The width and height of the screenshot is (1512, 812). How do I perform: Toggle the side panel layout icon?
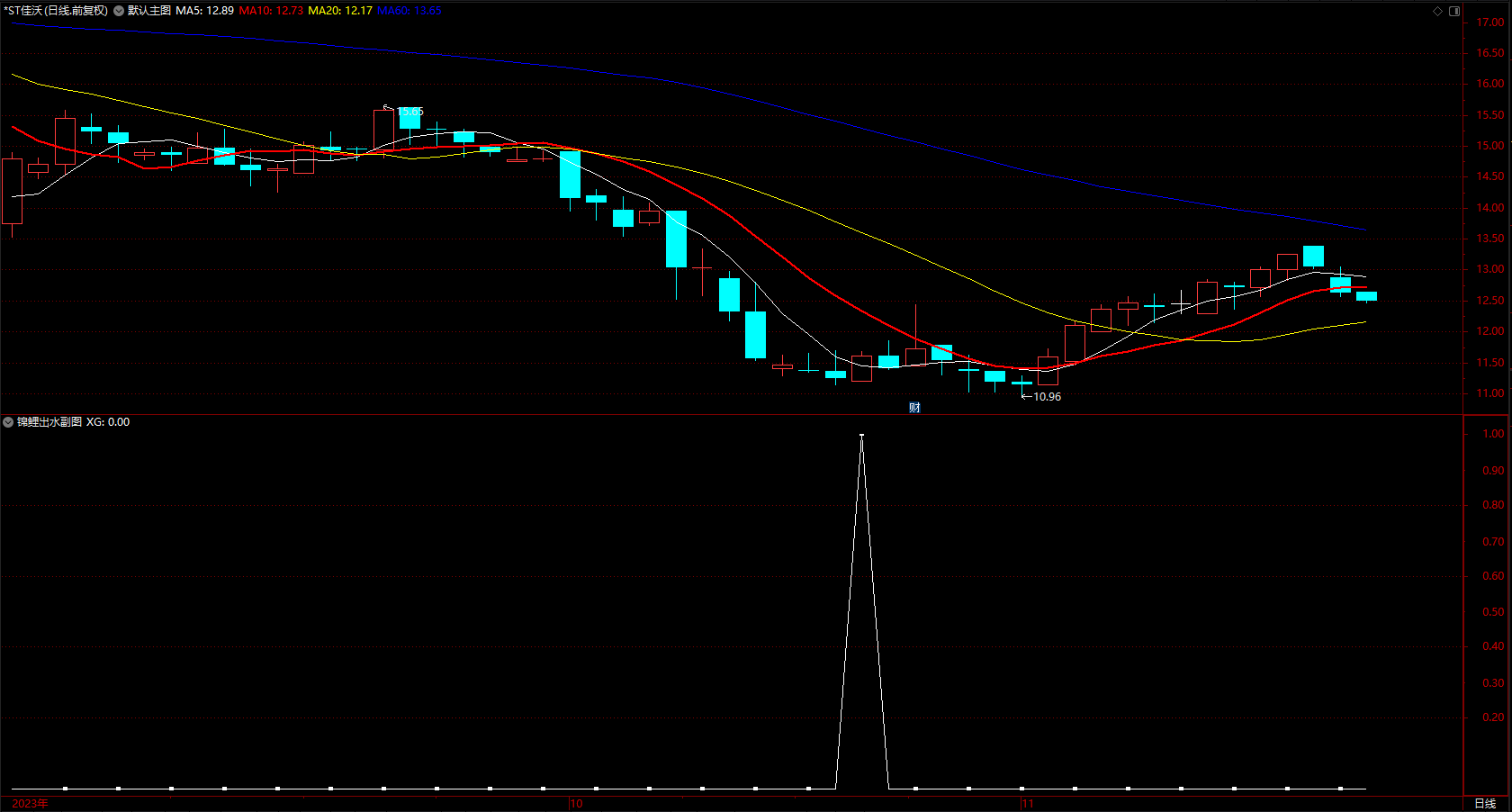point(1454,11)
